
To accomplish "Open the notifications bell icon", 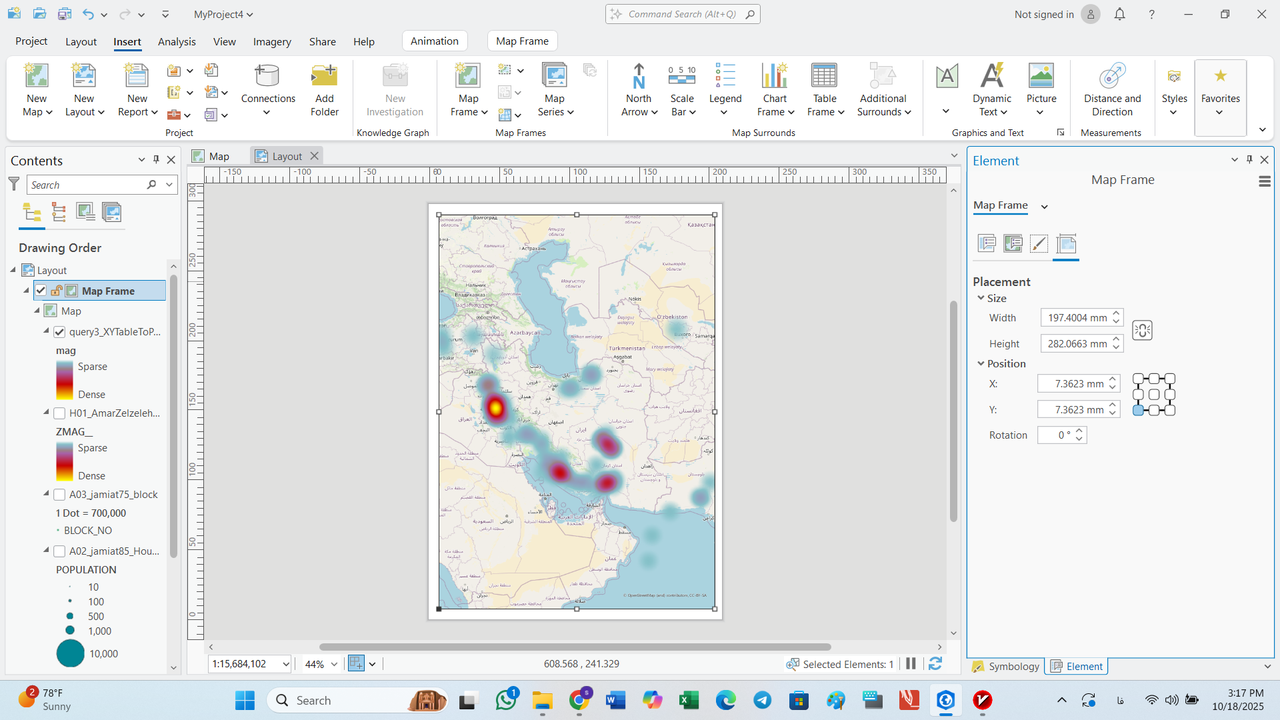I will [1120, 15].
